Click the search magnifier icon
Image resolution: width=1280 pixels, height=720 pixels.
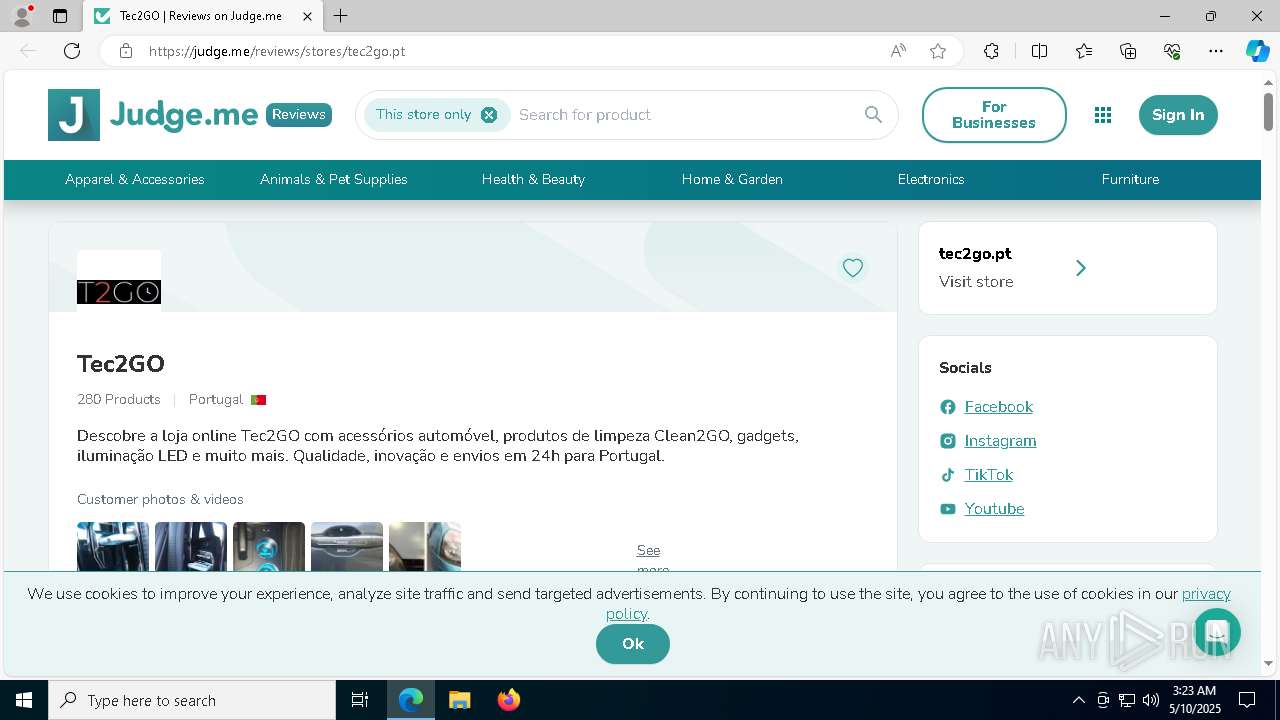(x=873, y=115)
